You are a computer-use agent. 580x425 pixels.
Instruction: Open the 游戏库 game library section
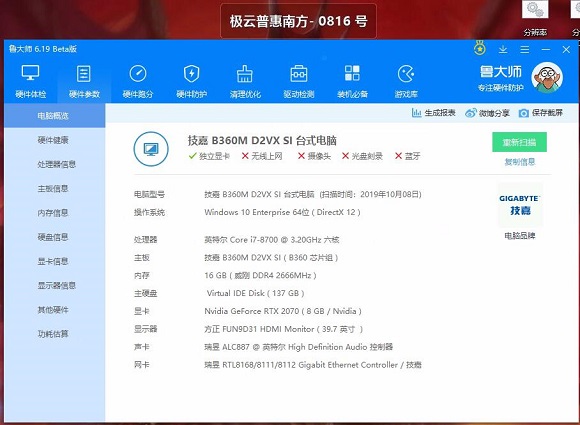(x=406, y=82)
